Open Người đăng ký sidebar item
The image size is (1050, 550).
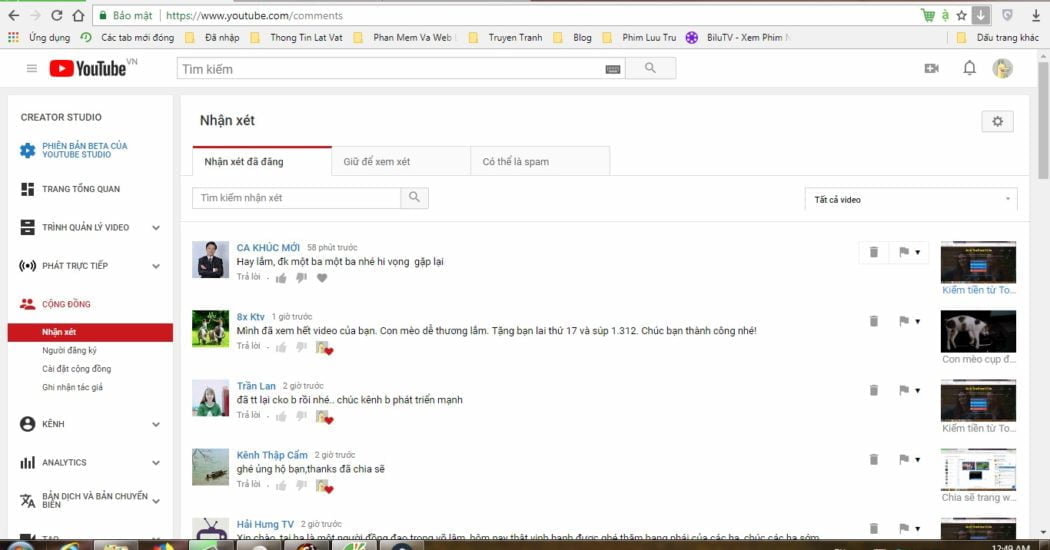click(x=70, y=350)
